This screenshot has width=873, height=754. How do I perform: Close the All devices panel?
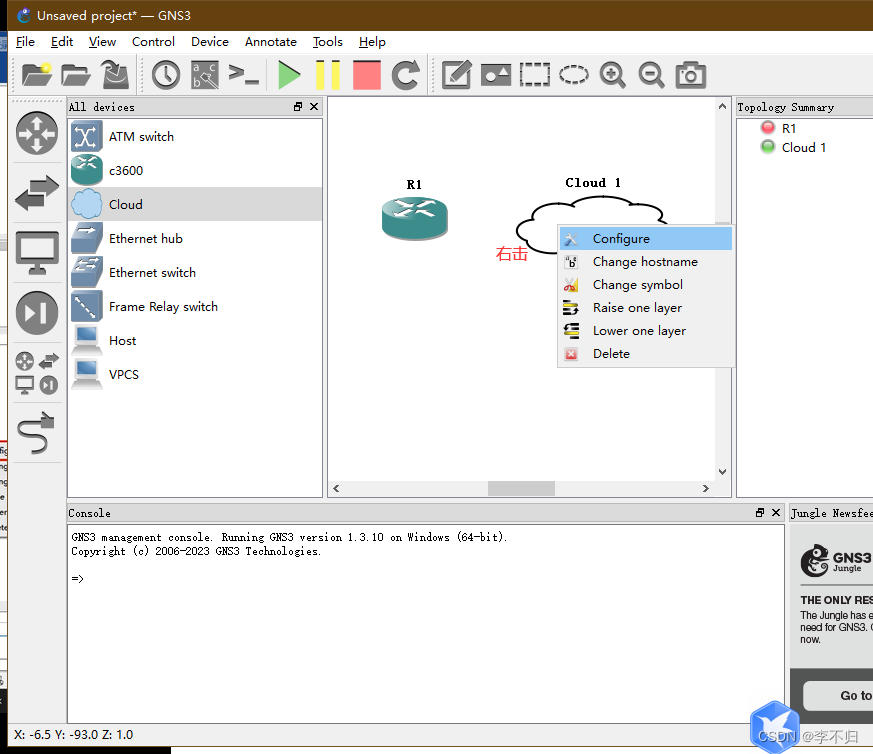tap(314, 106)
